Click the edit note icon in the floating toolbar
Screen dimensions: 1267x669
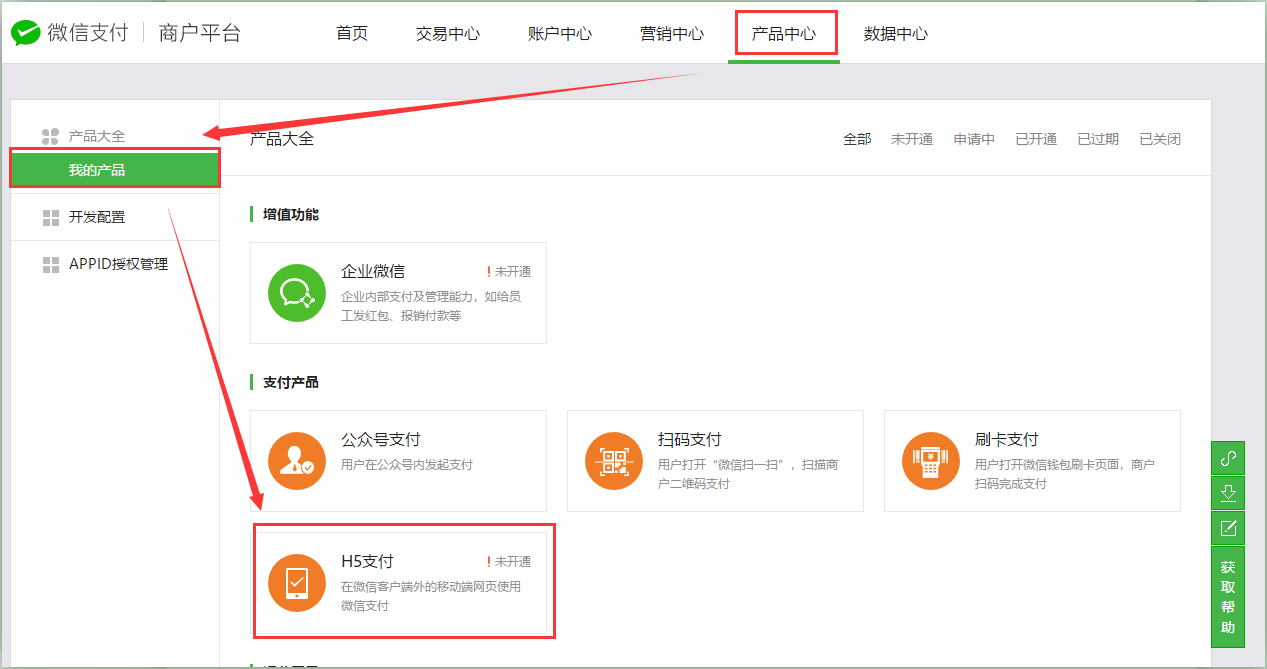pyautogui.click(x=1228, y=527)
